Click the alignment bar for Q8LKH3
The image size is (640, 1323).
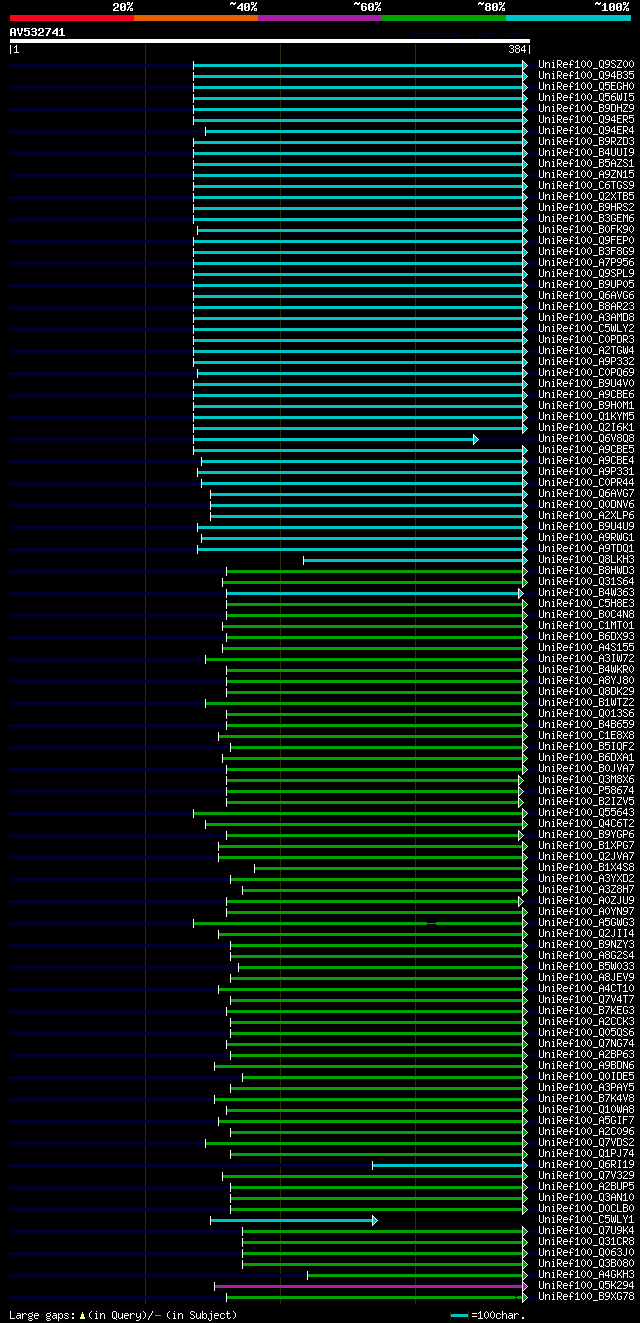tap(415, 560)
